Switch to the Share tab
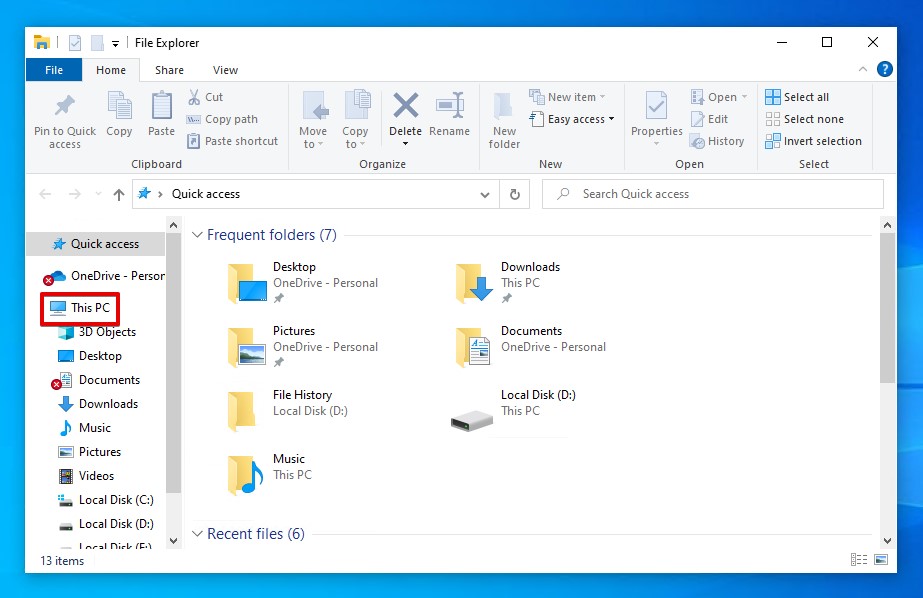 170,70
